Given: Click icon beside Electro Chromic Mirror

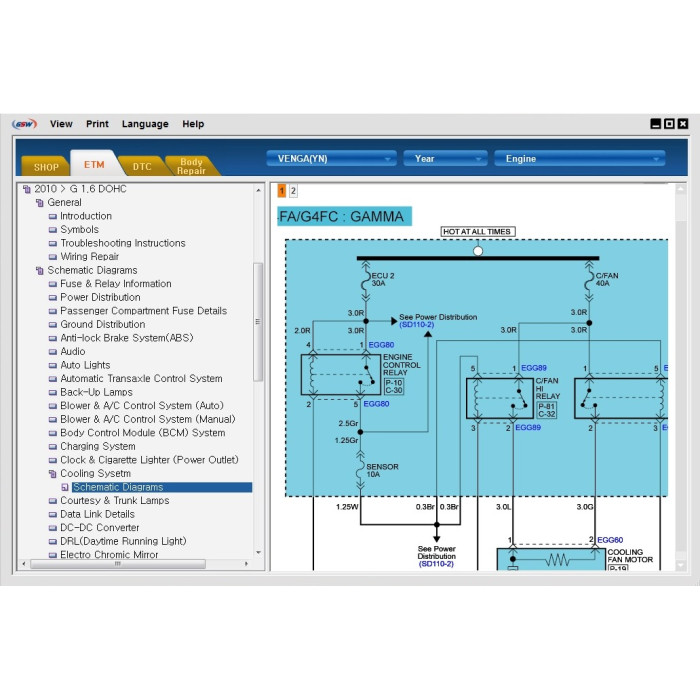Looking at the screenshot, I should (53, 555).
